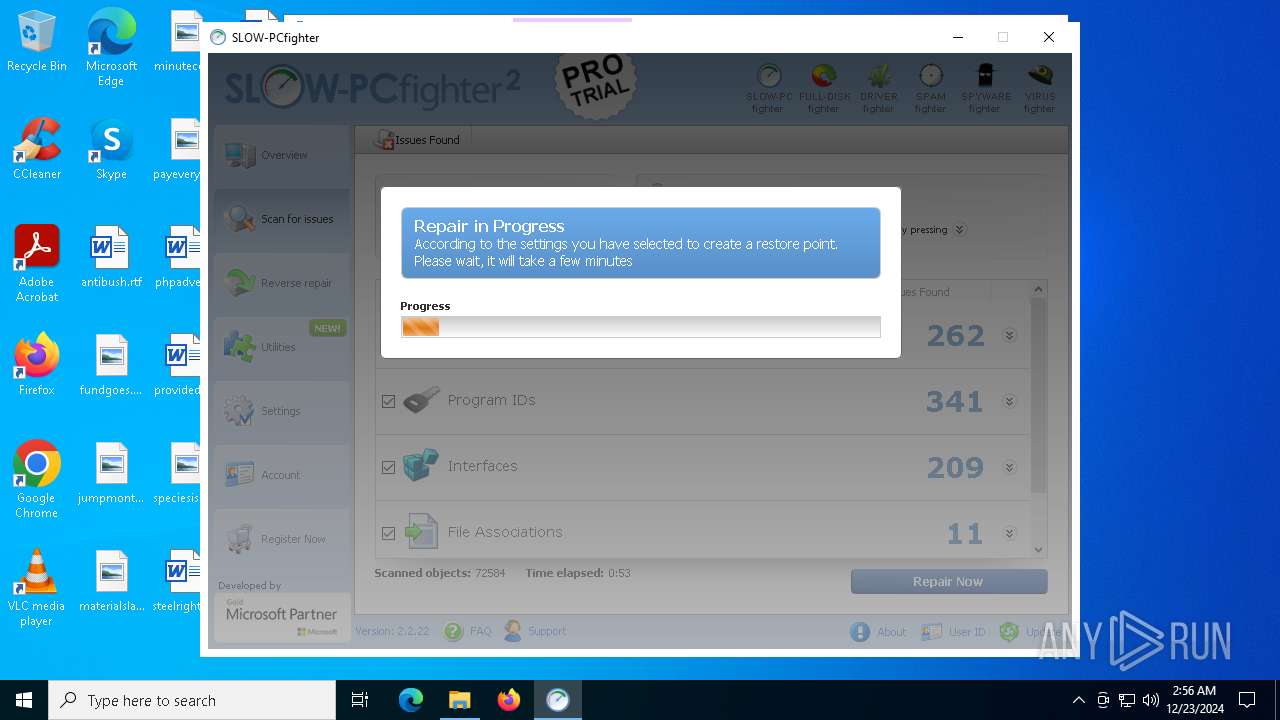Open Adobe Acrobat desktop shortcut

[x=37, y=264]
